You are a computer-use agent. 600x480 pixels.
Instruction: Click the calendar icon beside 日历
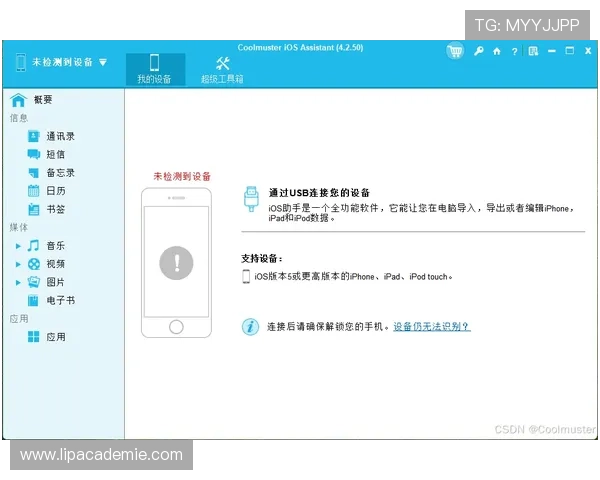(x=34, y=191)
